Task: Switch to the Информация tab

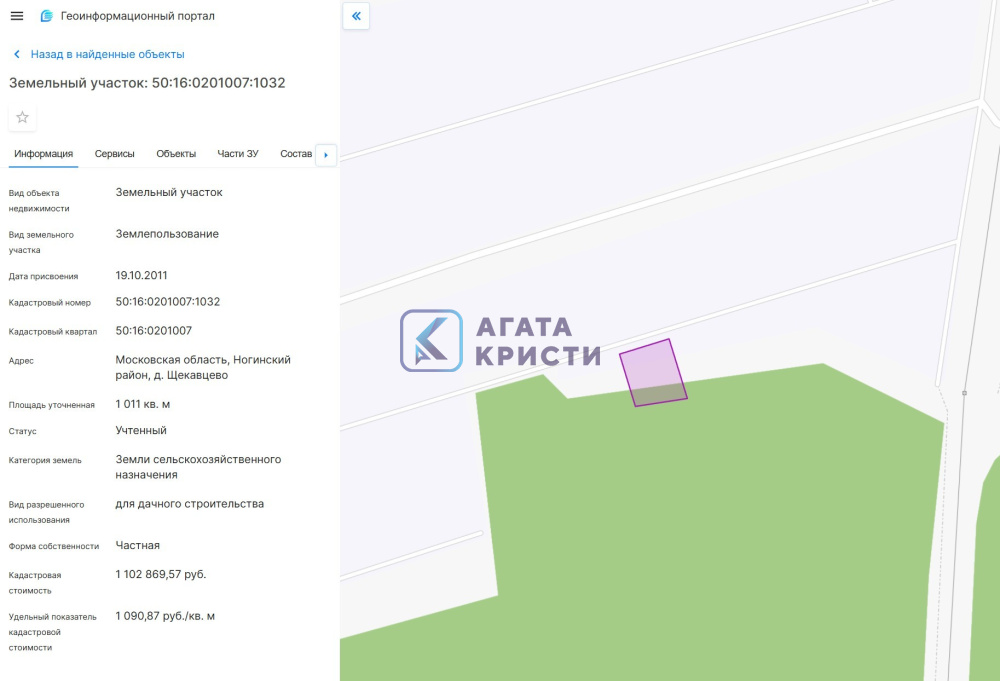Action: pos(43,154)
